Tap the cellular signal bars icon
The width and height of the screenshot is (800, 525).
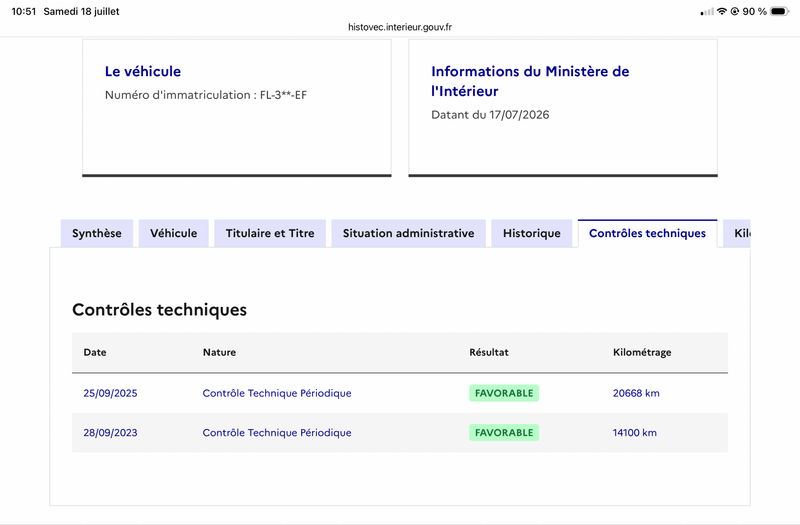[x=707, y=12]
